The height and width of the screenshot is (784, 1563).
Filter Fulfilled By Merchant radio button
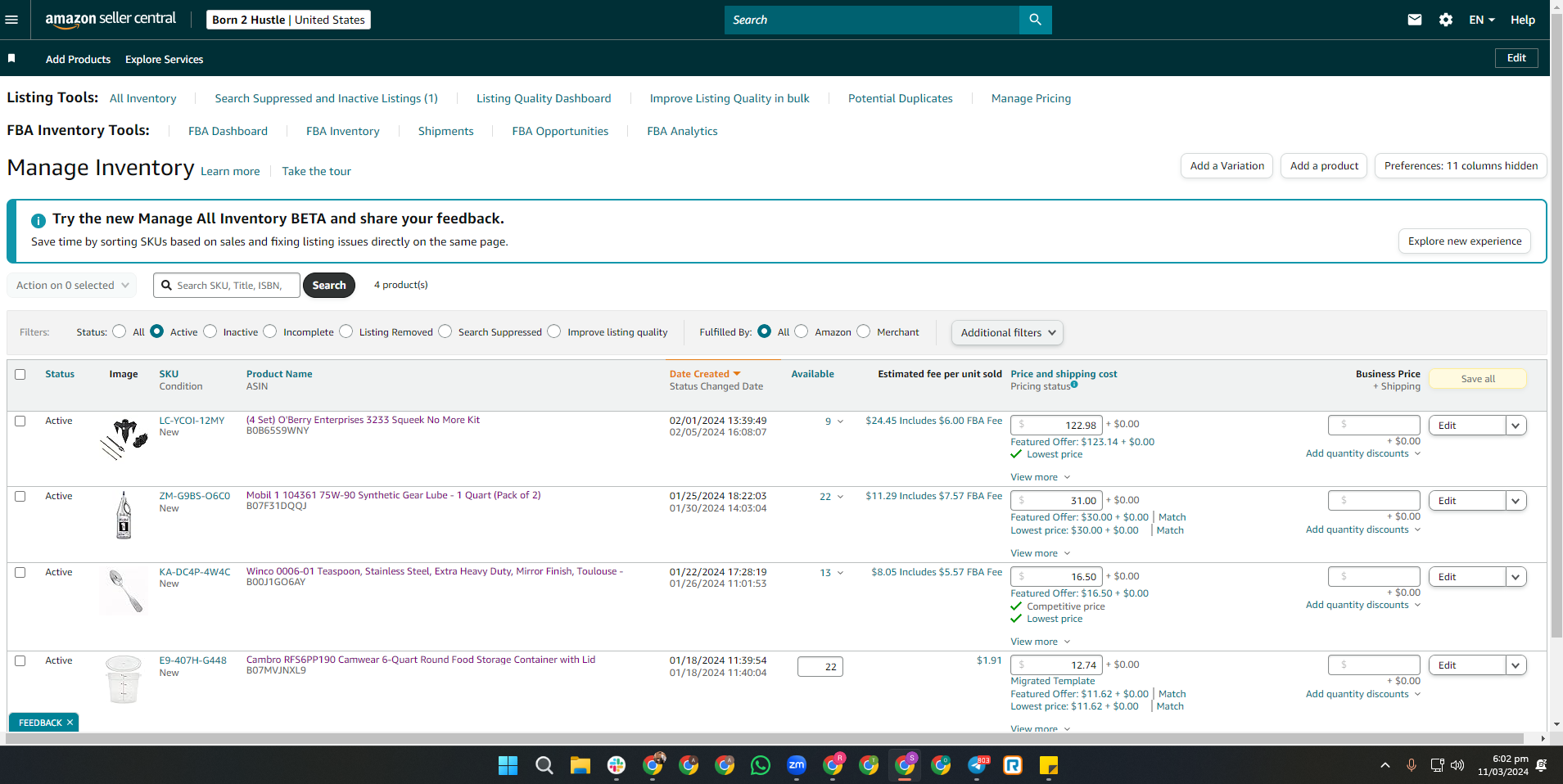click(864, 331)
